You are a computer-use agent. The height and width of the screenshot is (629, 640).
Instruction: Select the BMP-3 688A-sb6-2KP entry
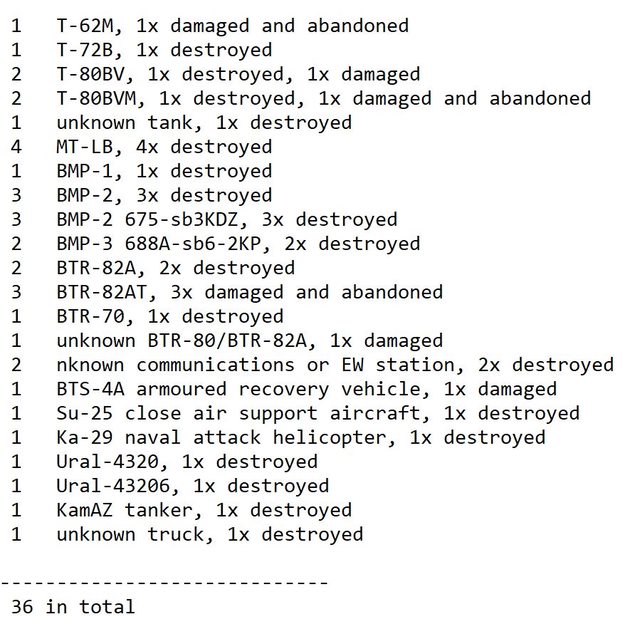pos(238,244)
